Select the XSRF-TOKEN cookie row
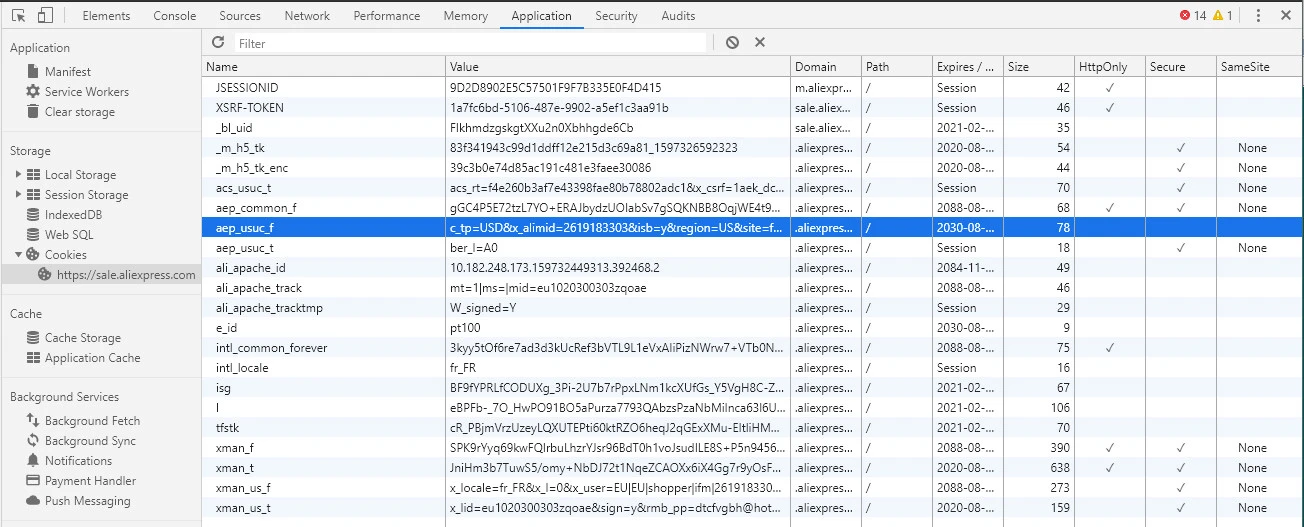 [x=753, y=108]
